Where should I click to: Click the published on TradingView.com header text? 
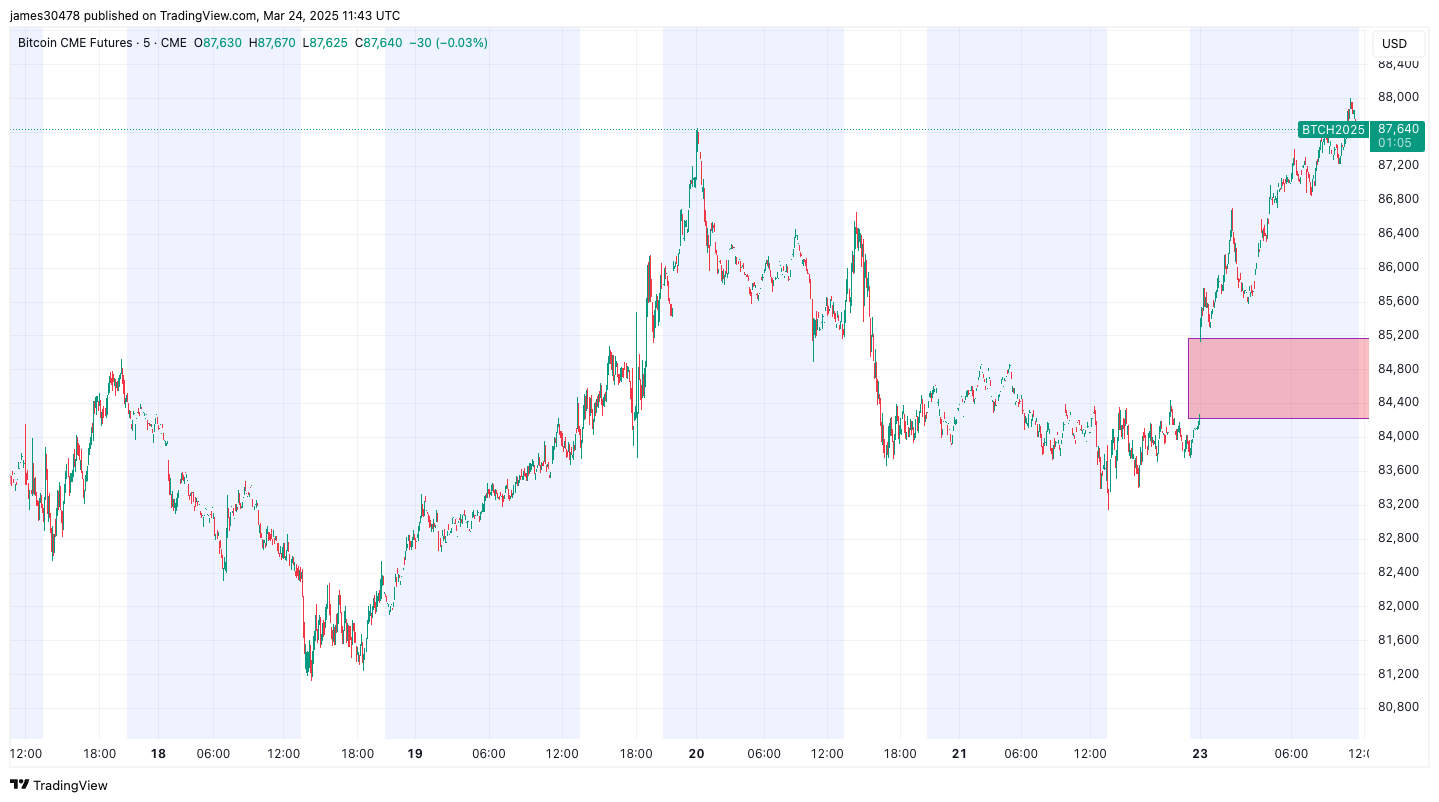205,15
